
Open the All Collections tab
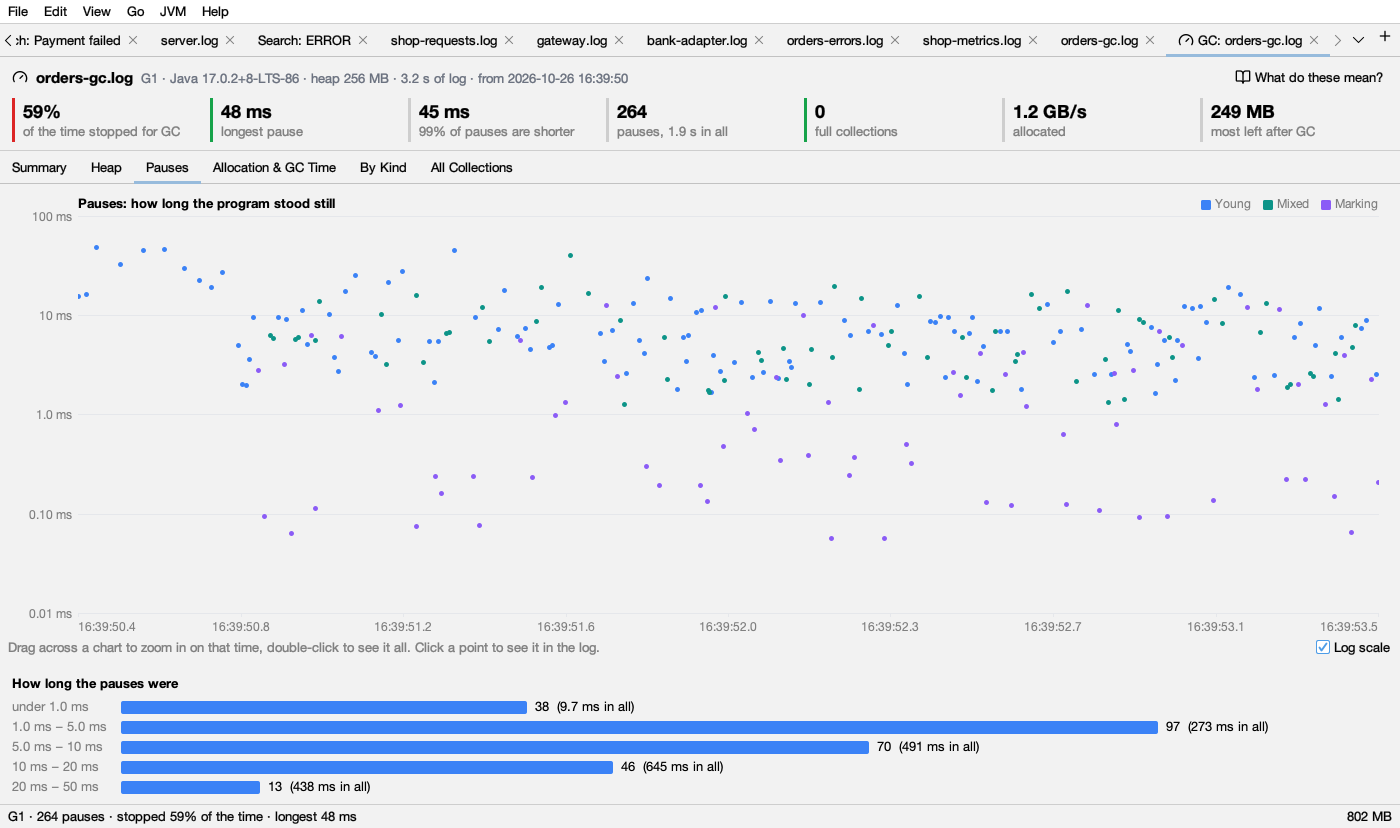[x=471, y=167]
